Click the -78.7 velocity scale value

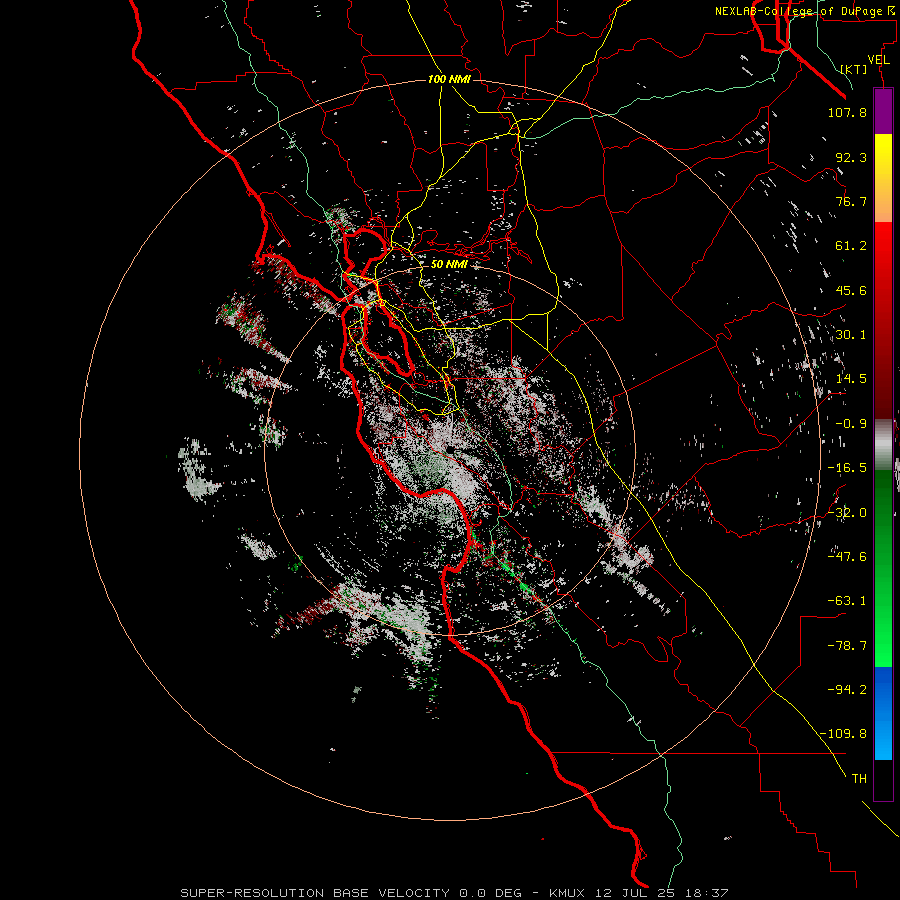tap(847, 646)
